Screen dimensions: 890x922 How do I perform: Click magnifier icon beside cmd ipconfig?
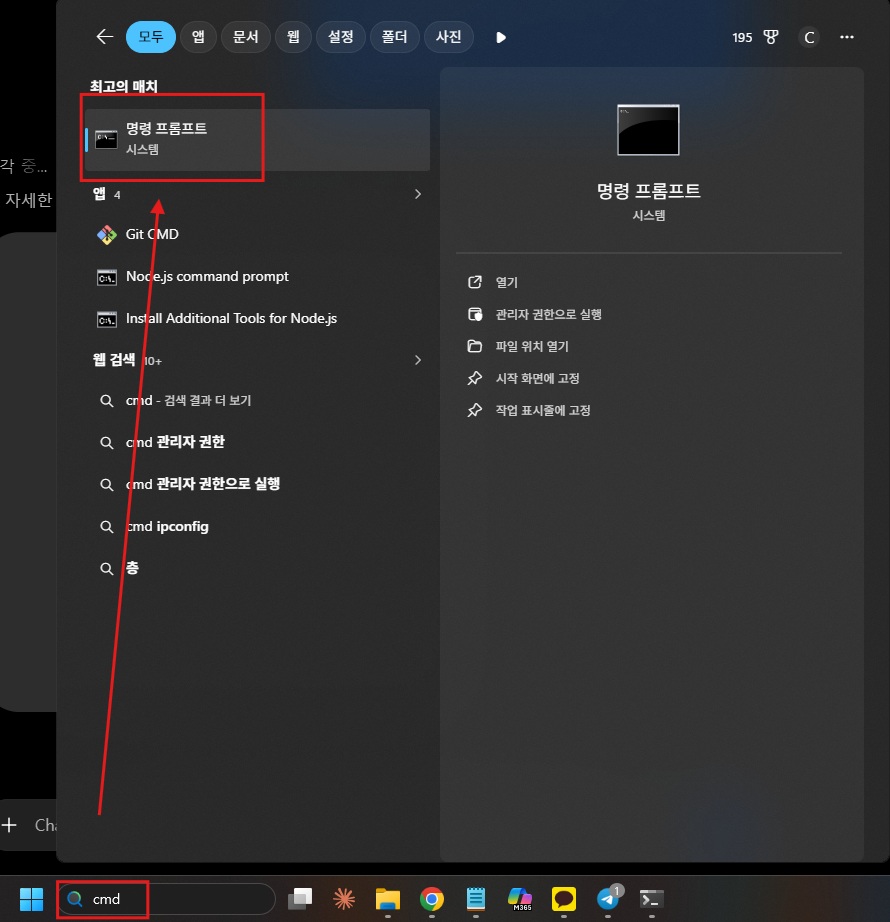pyautogui.click(x=106, y=527)
